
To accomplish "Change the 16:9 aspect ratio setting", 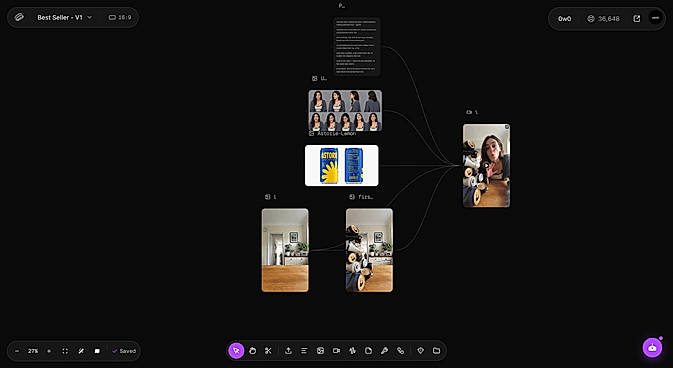I will (120, 18).
